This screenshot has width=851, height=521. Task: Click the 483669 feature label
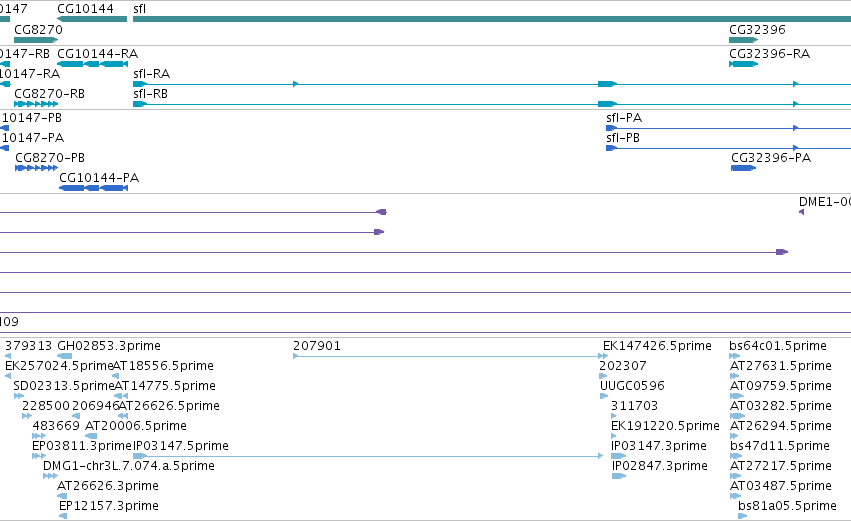(x=56, y=426)
